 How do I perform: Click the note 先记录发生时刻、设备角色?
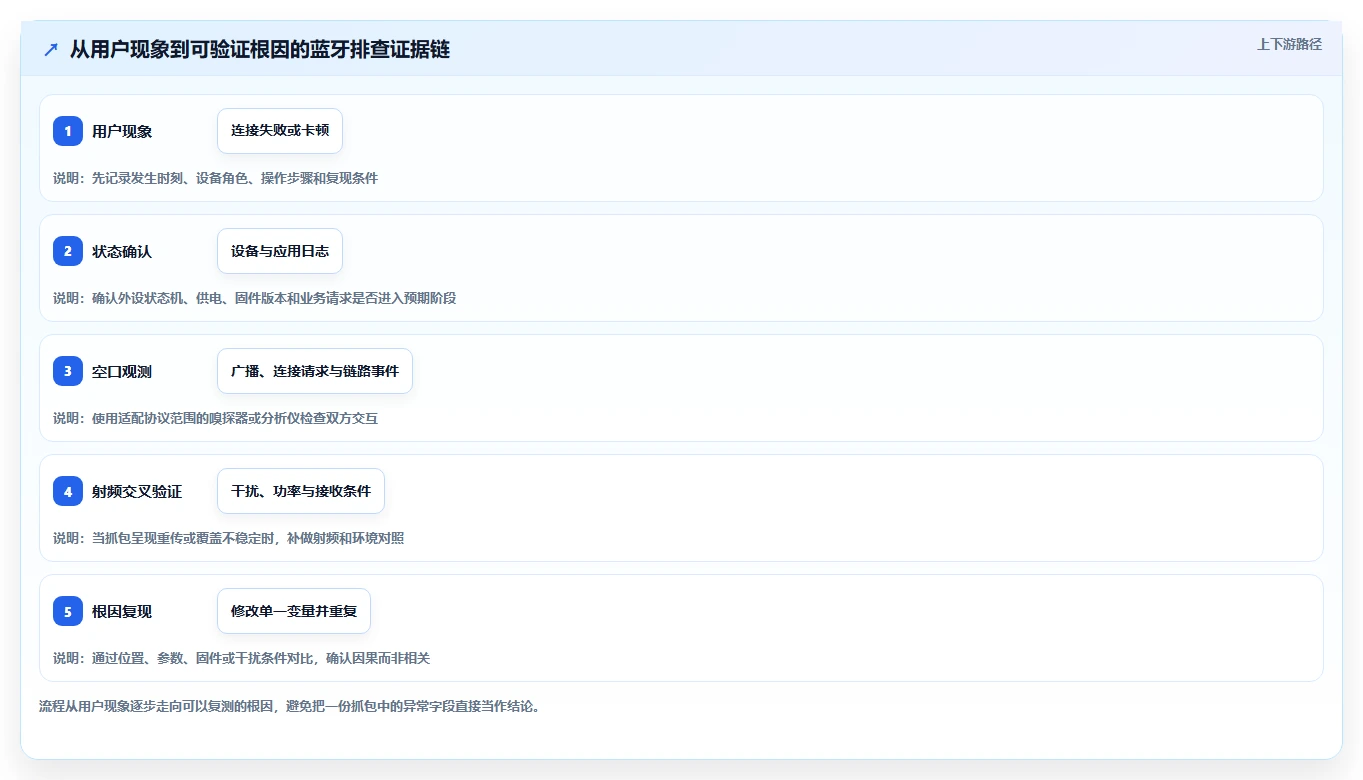216,178
